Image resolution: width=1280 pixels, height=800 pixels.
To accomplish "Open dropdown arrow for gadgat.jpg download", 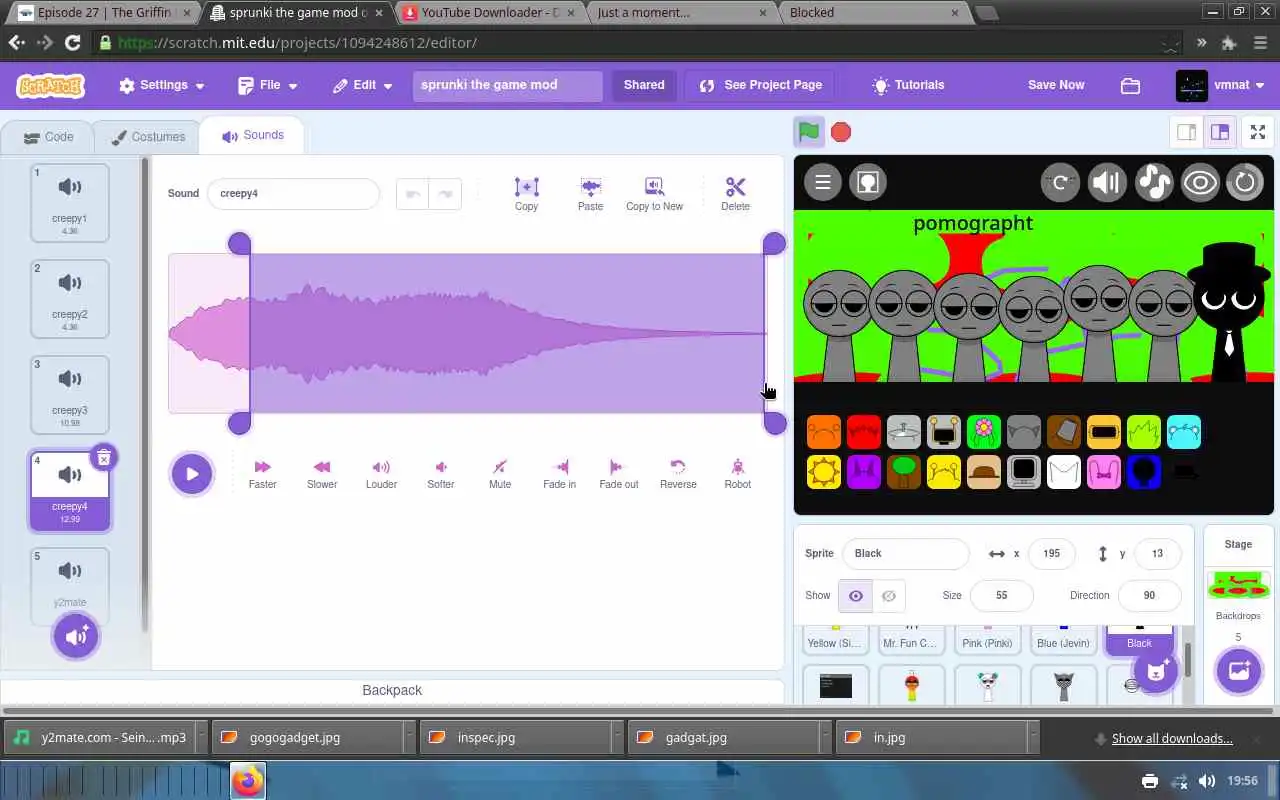I will click(826, 738).
